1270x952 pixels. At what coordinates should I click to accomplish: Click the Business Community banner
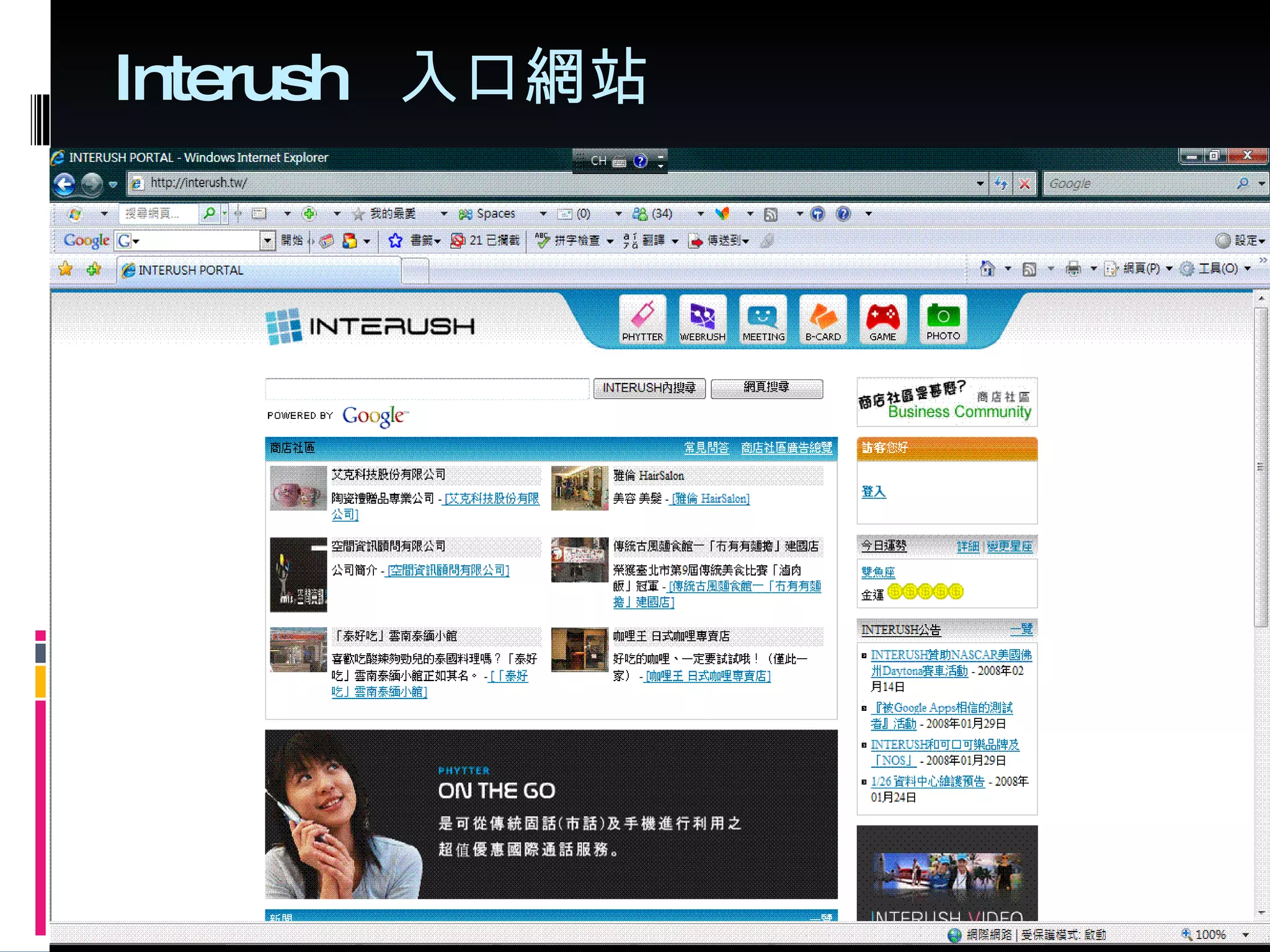[x=947, y=402]
